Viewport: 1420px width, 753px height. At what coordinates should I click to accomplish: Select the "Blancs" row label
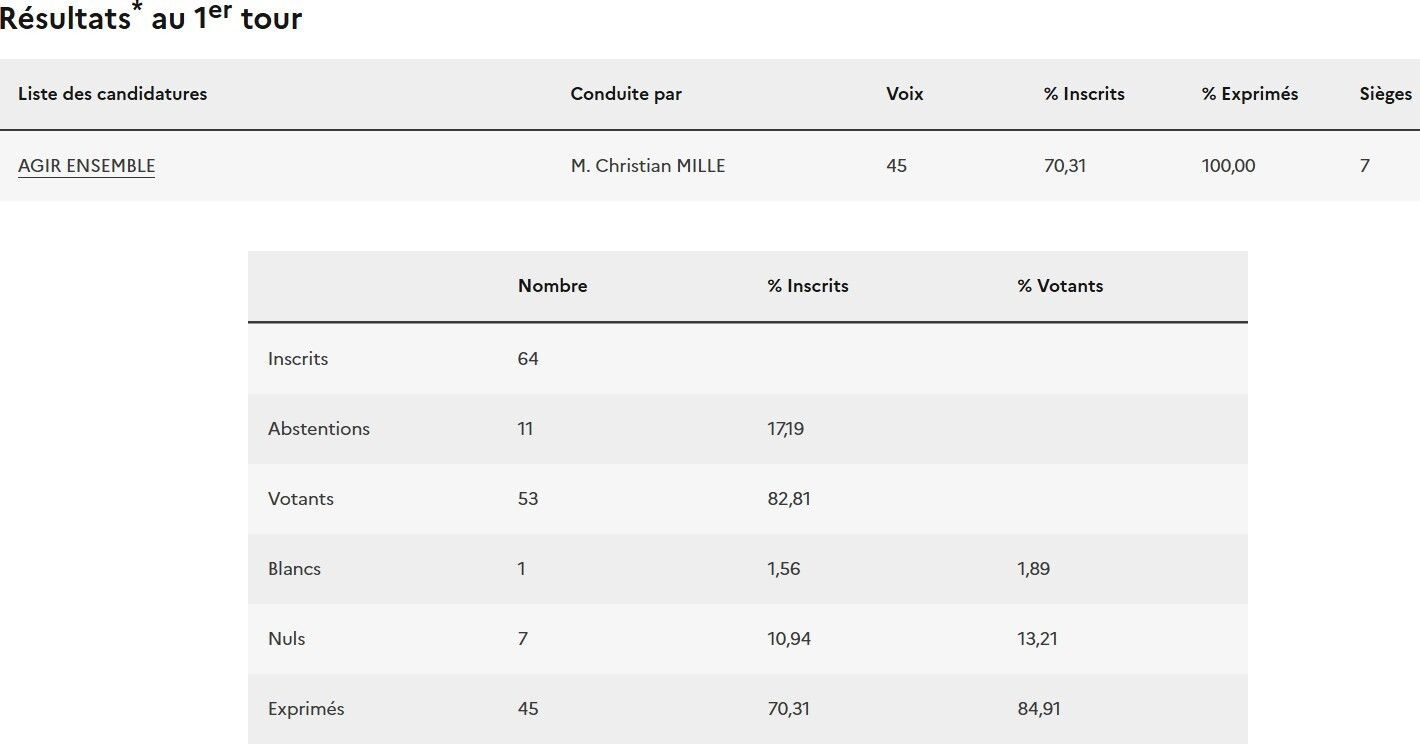294,569
